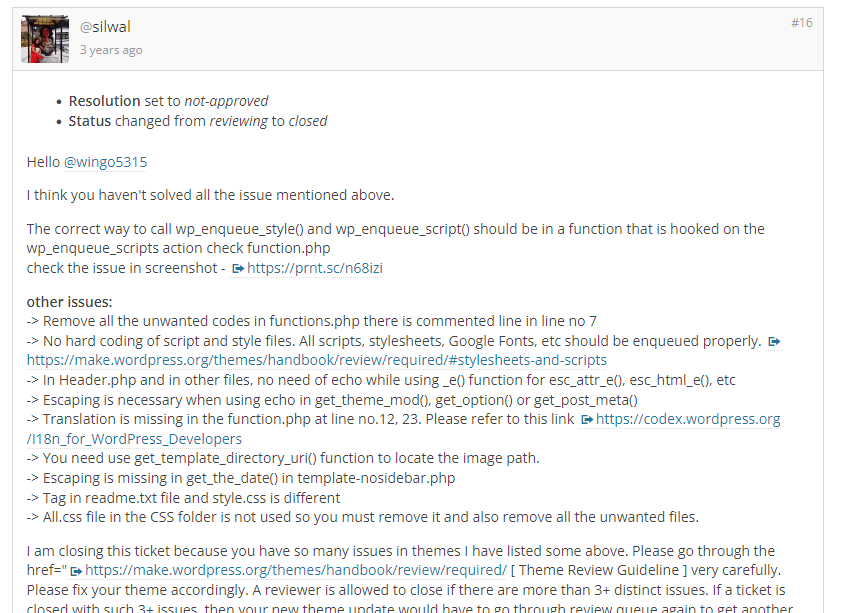Open the silwal avatar image
845x613 pixels.
(x=45, y=39)
